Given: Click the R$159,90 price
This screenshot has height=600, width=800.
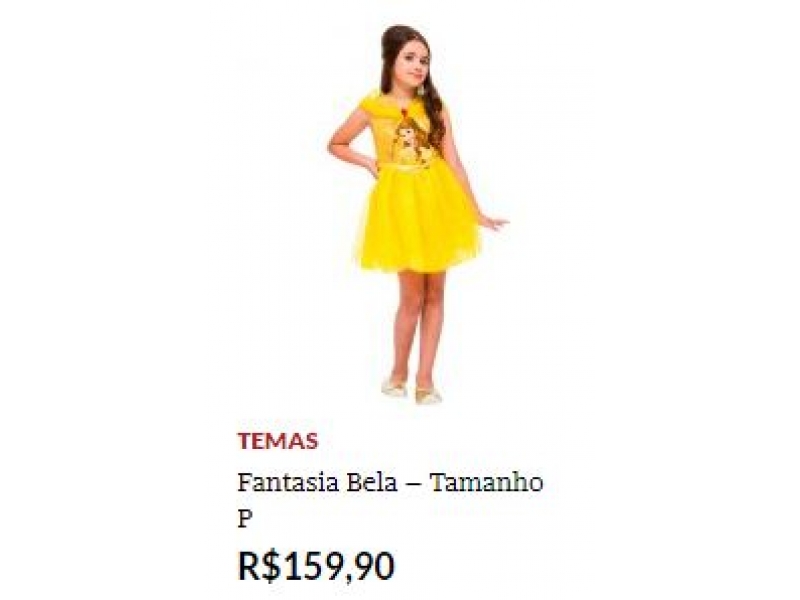Looking at the screenshot, I should click(316, 566).
